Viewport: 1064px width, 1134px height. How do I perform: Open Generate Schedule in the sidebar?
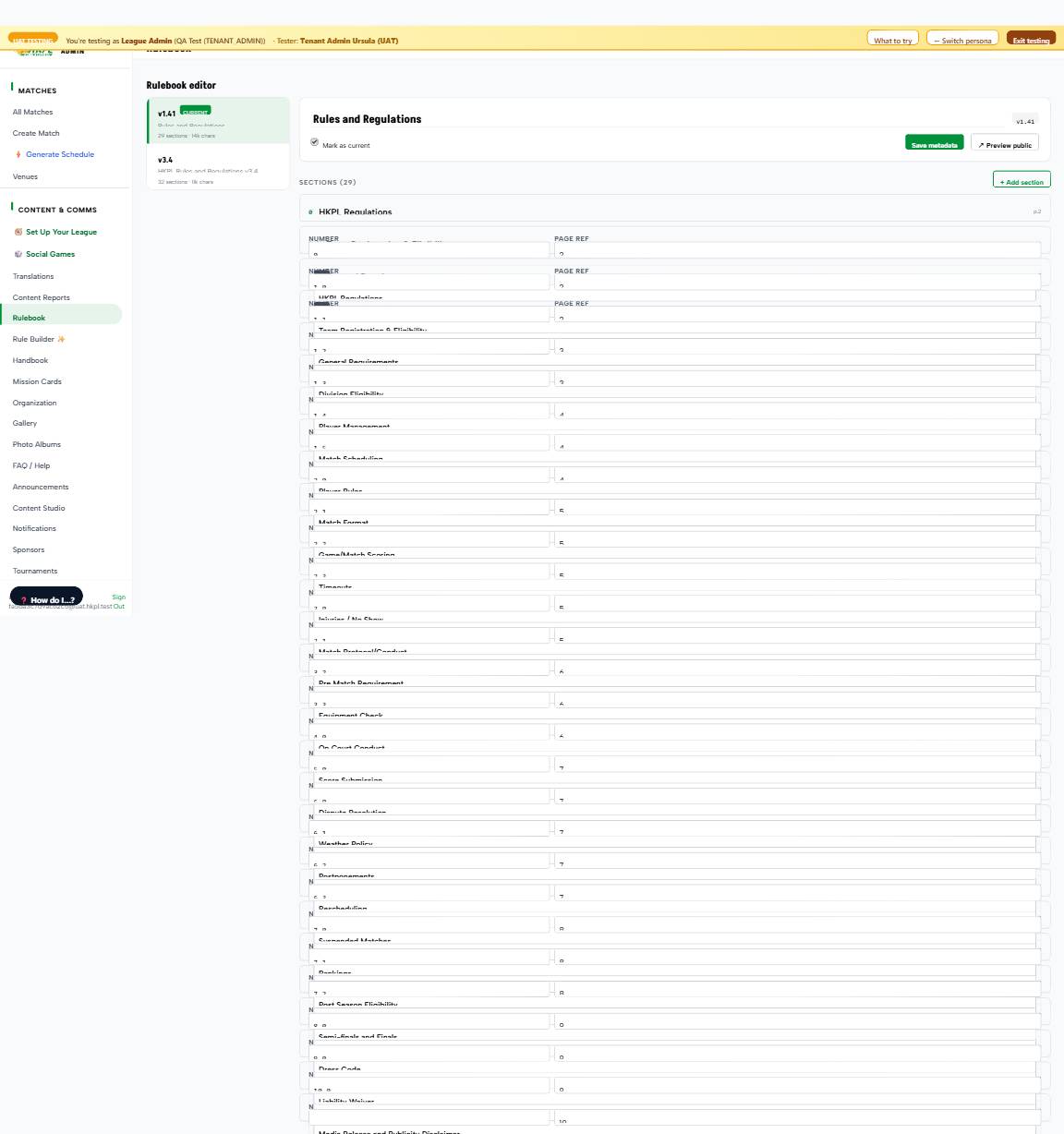coord(60,154)
